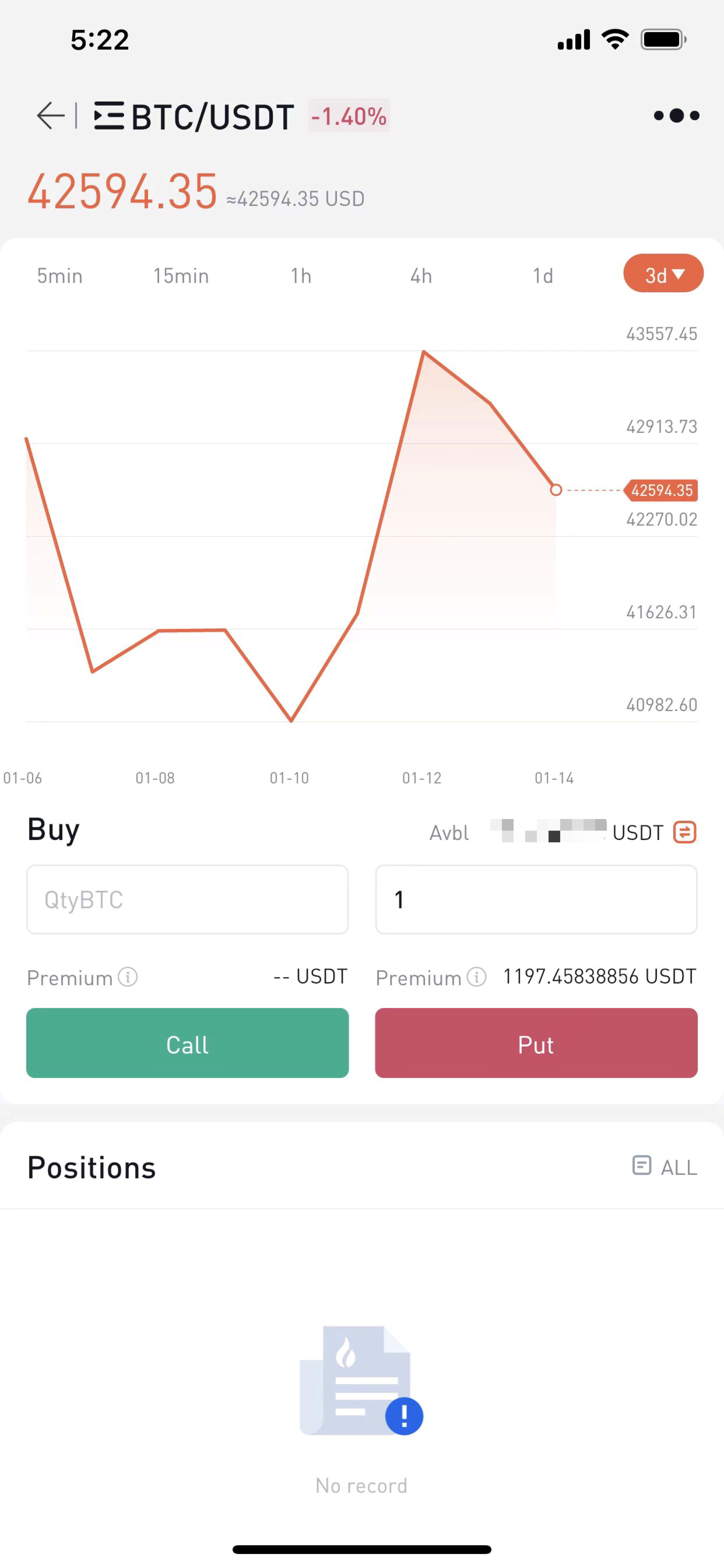Tap the current price marker on chart

(x=556, y=490)
